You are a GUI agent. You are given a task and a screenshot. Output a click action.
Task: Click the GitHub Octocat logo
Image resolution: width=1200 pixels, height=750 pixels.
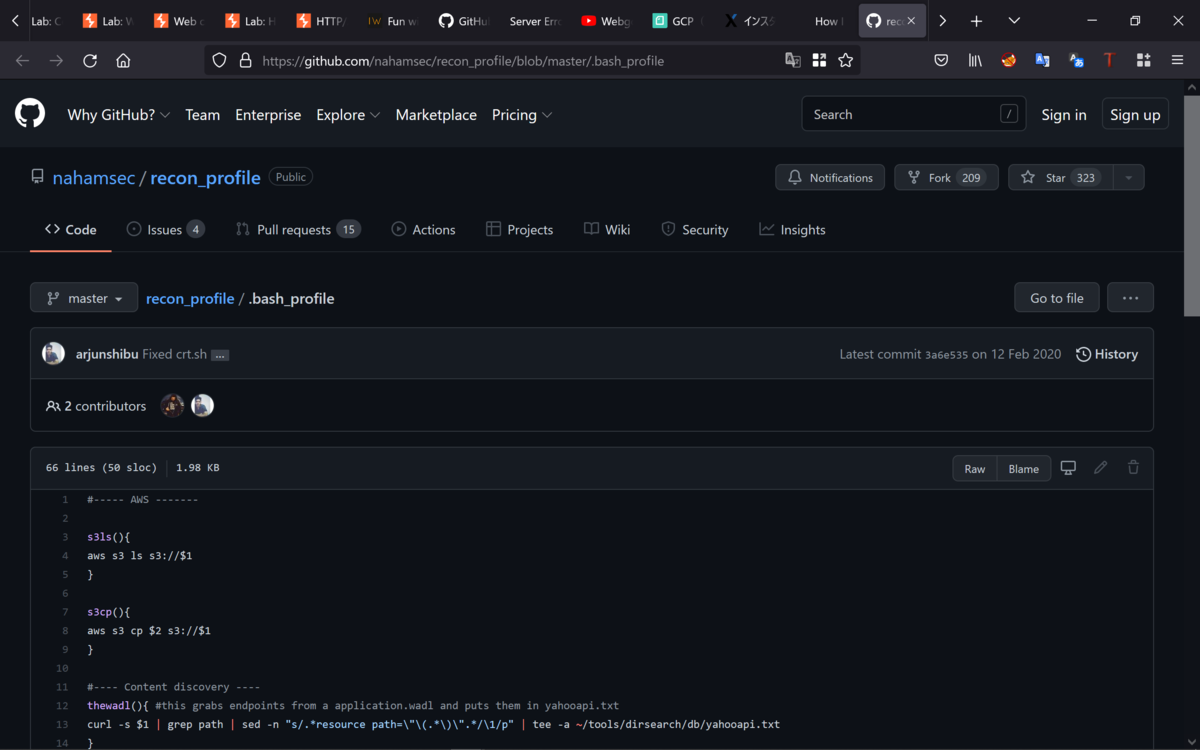pyautogui.click(x=30, y=114)
